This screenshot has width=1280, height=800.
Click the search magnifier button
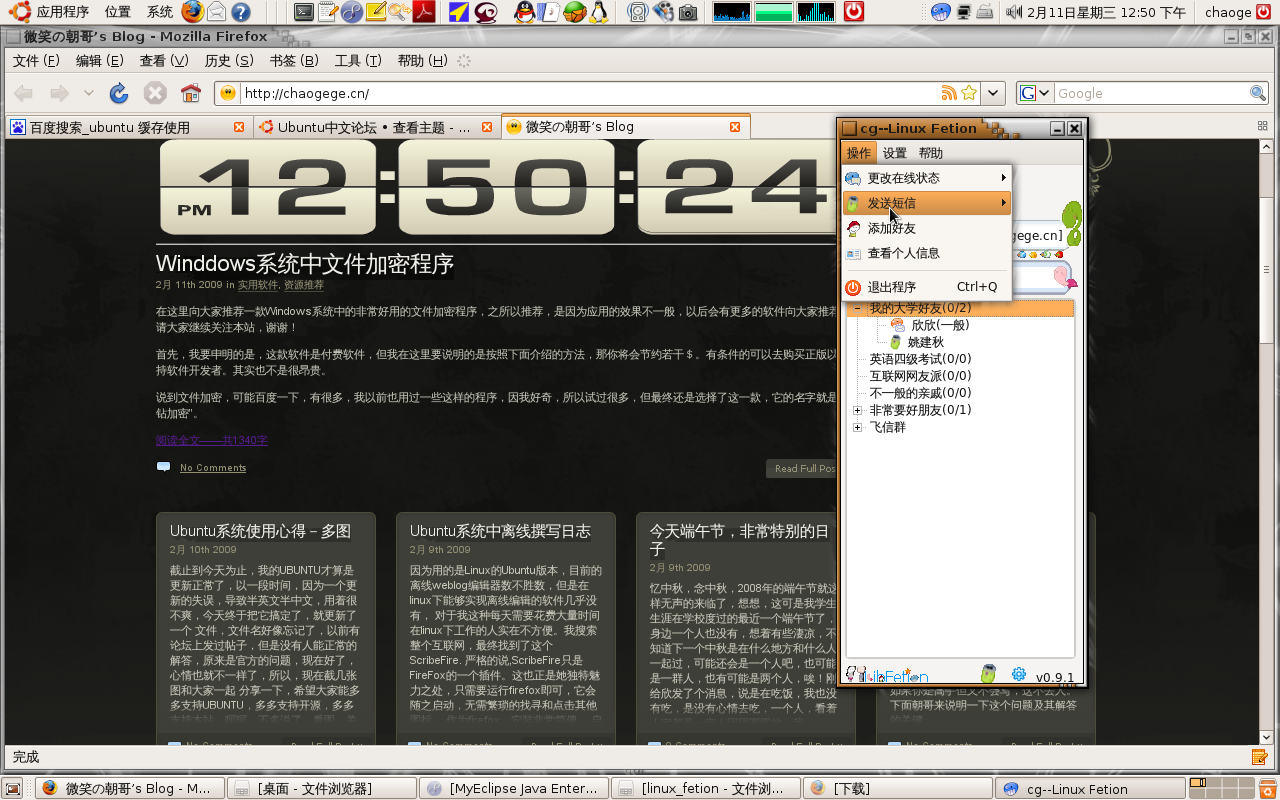coord(1258,93)
